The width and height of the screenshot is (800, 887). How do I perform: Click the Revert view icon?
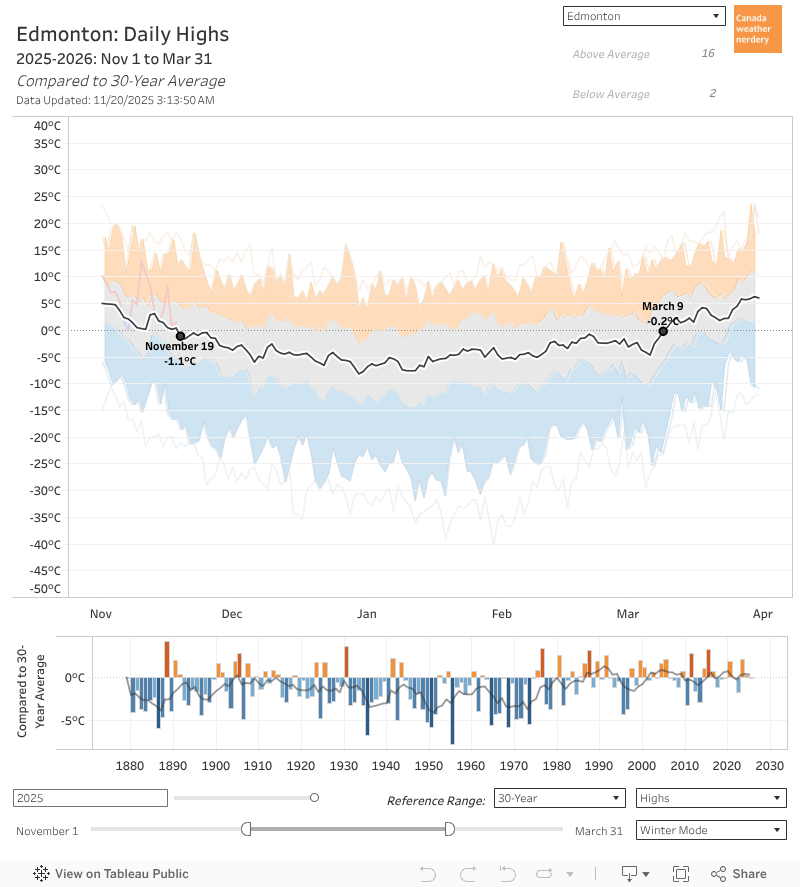pos(507,873)
